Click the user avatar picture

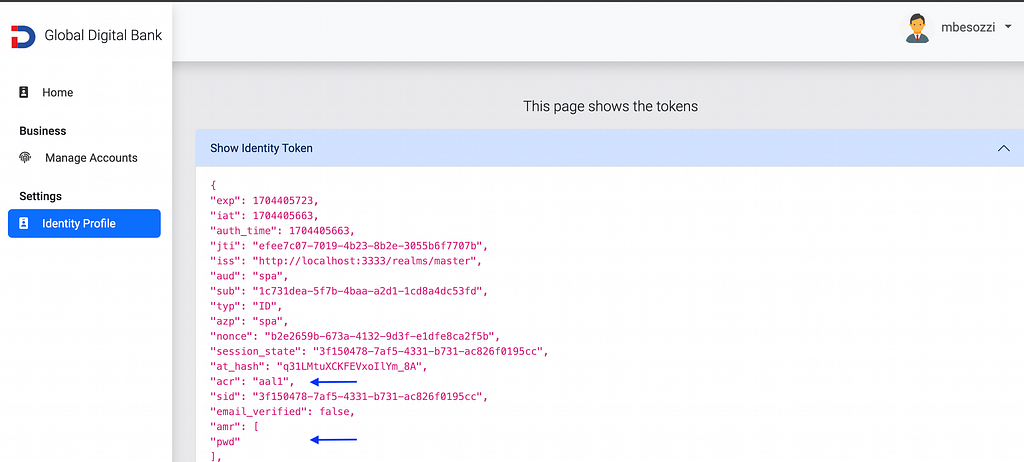pos(918,28)
